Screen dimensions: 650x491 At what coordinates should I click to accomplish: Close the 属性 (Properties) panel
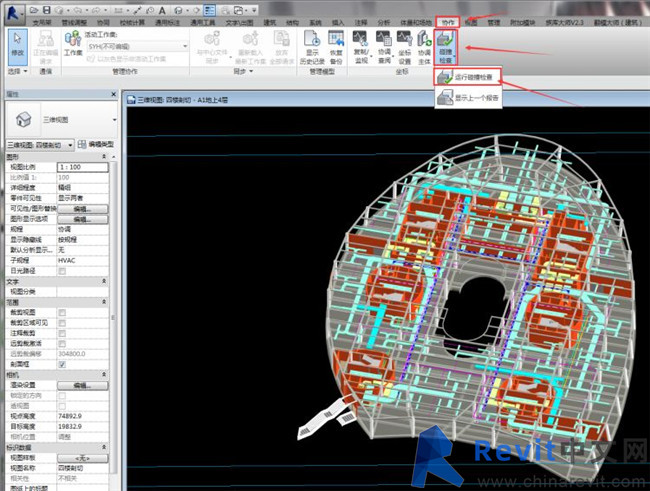tap(114, 94)
